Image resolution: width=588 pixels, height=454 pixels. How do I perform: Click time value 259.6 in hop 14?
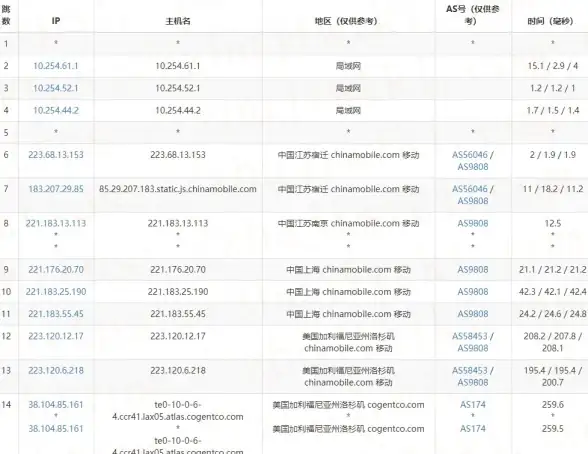pyautogui.click(x=552, y=405)
